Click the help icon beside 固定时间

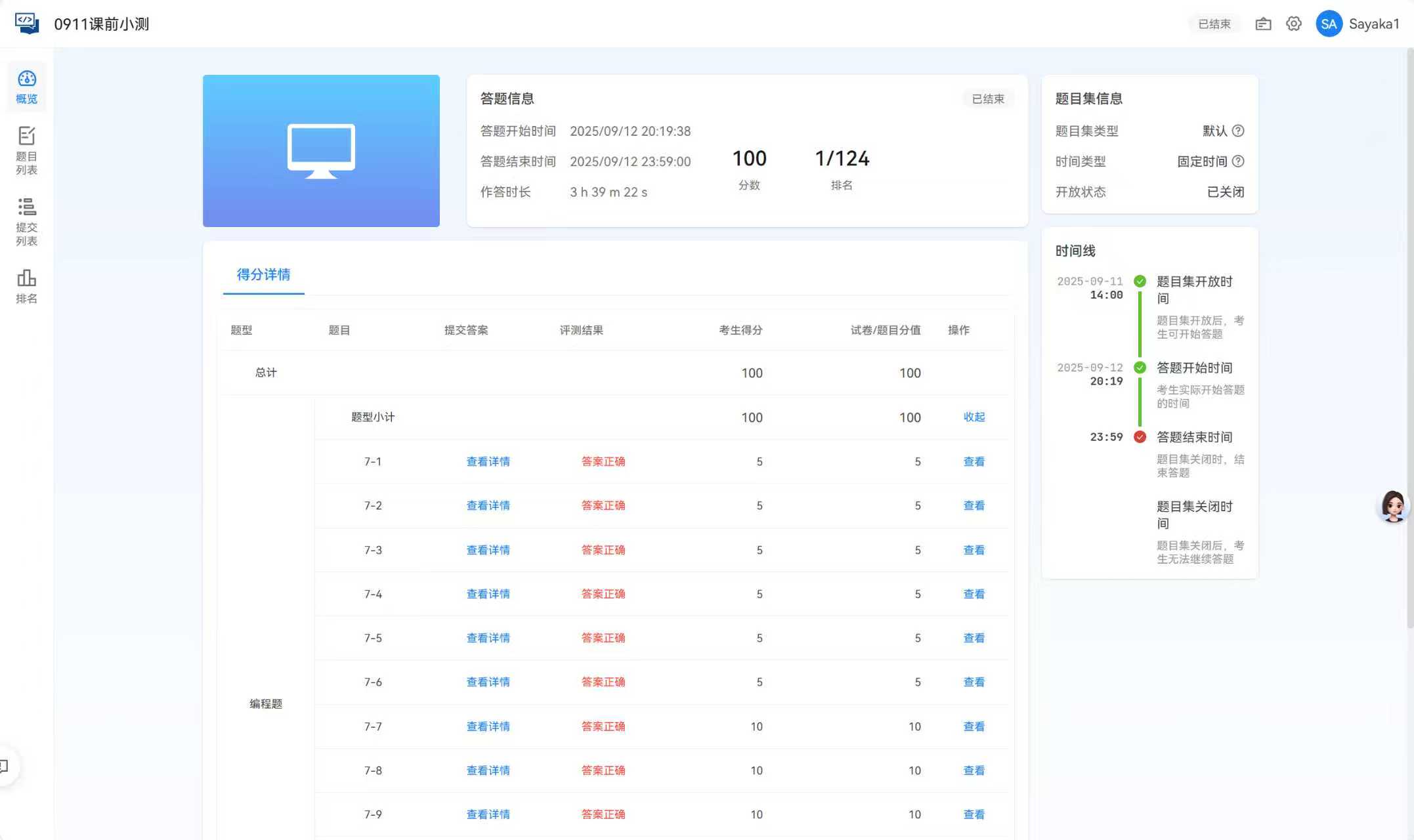pos(1238,161)
